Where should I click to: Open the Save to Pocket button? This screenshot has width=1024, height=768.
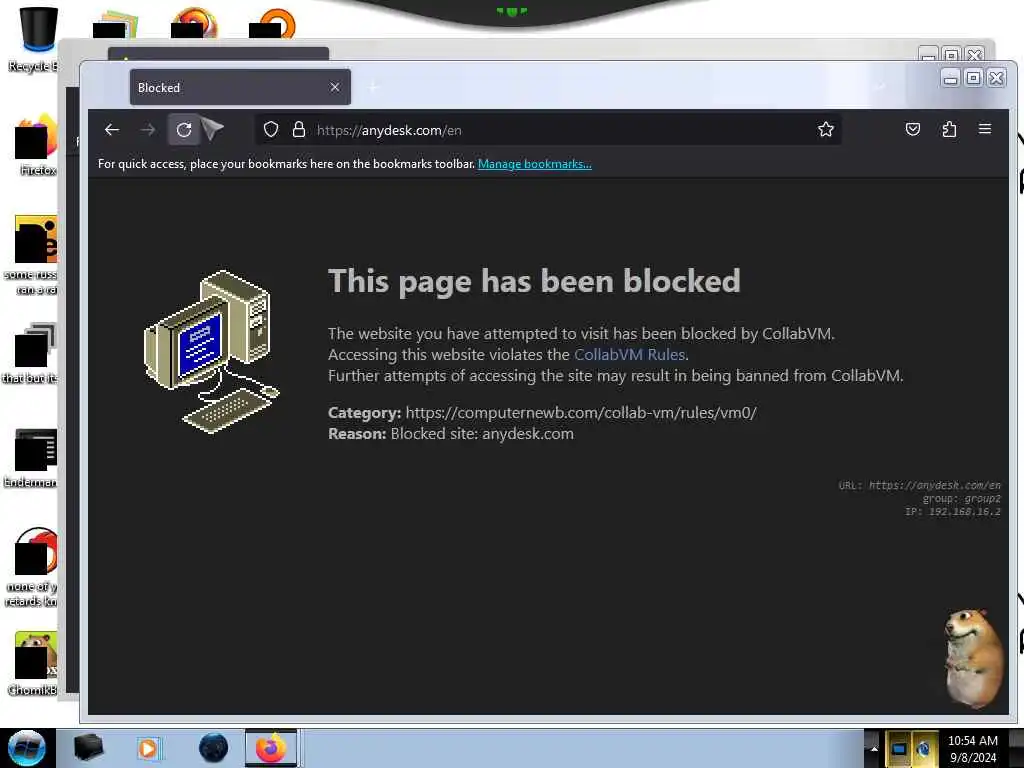[x=913, y=129]
